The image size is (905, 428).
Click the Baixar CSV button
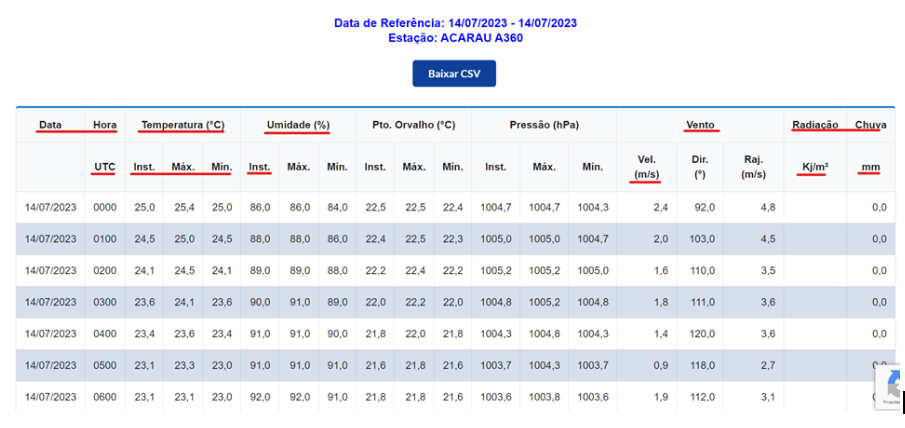click(454, 74)
